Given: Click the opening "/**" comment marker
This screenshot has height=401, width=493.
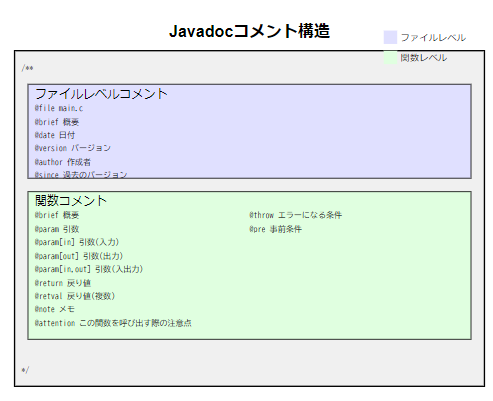Looking at the screenshot, I should pyautogui.click(x=27, y=68).
